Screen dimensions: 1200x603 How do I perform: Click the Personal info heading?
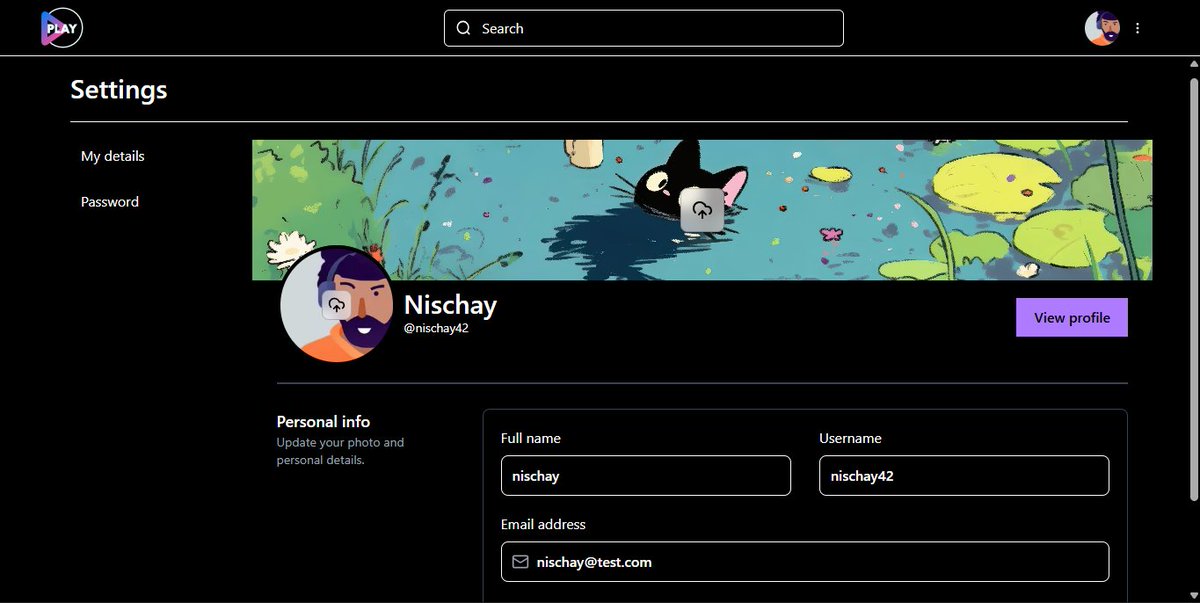323,422
